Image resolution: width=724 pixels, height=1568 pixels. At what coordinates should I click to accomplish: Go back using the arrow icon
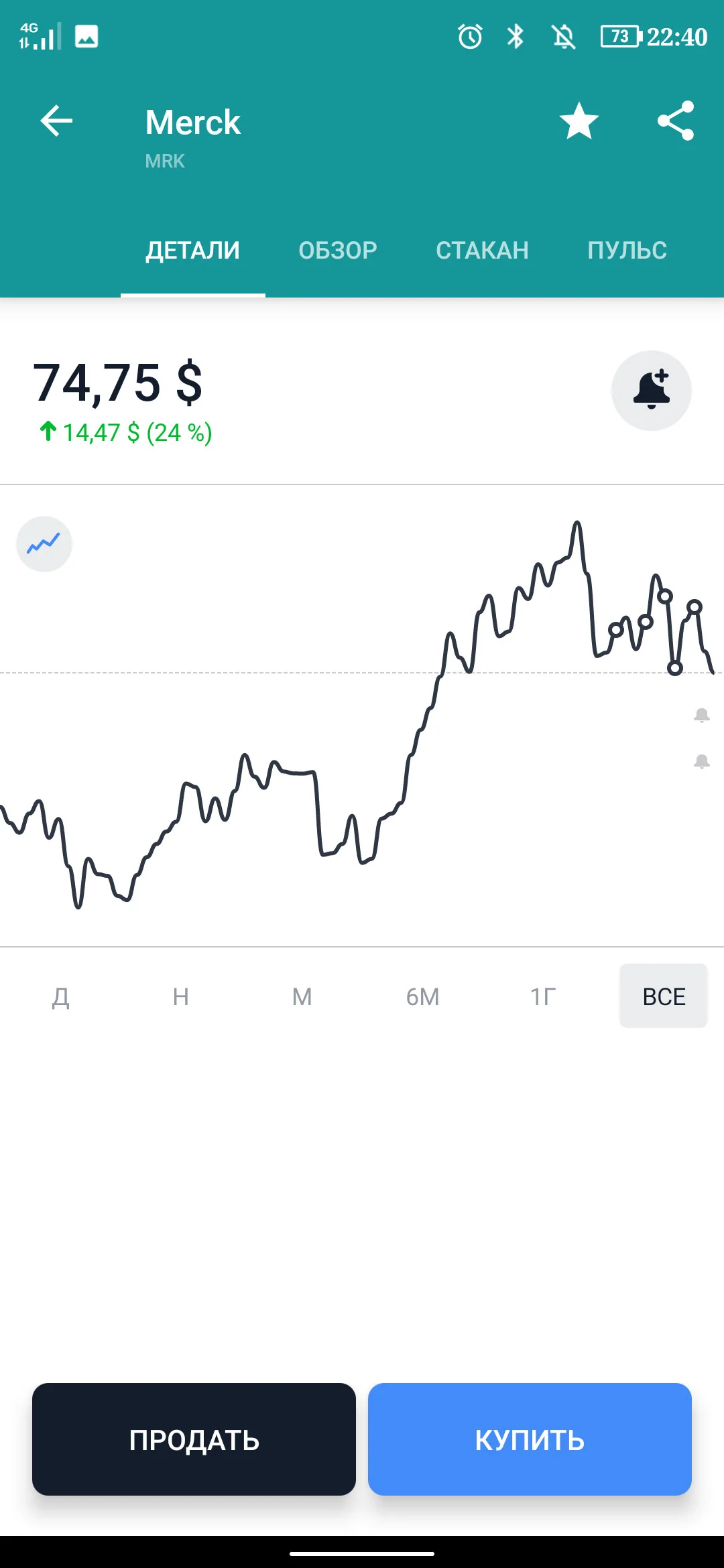click(x=56, y=121)
